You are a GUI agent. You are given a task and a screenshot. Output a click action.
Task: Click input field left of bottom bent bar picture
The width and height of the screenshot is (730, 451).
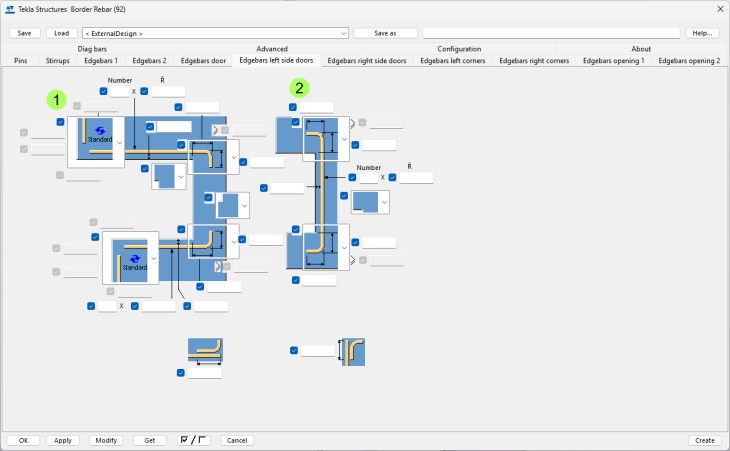318,350
